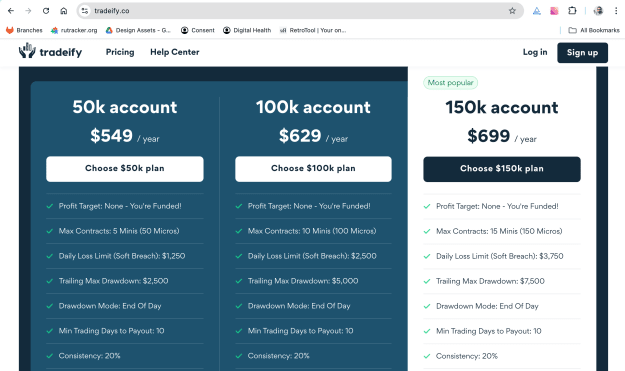Click the Log in link

click(535, 52)
